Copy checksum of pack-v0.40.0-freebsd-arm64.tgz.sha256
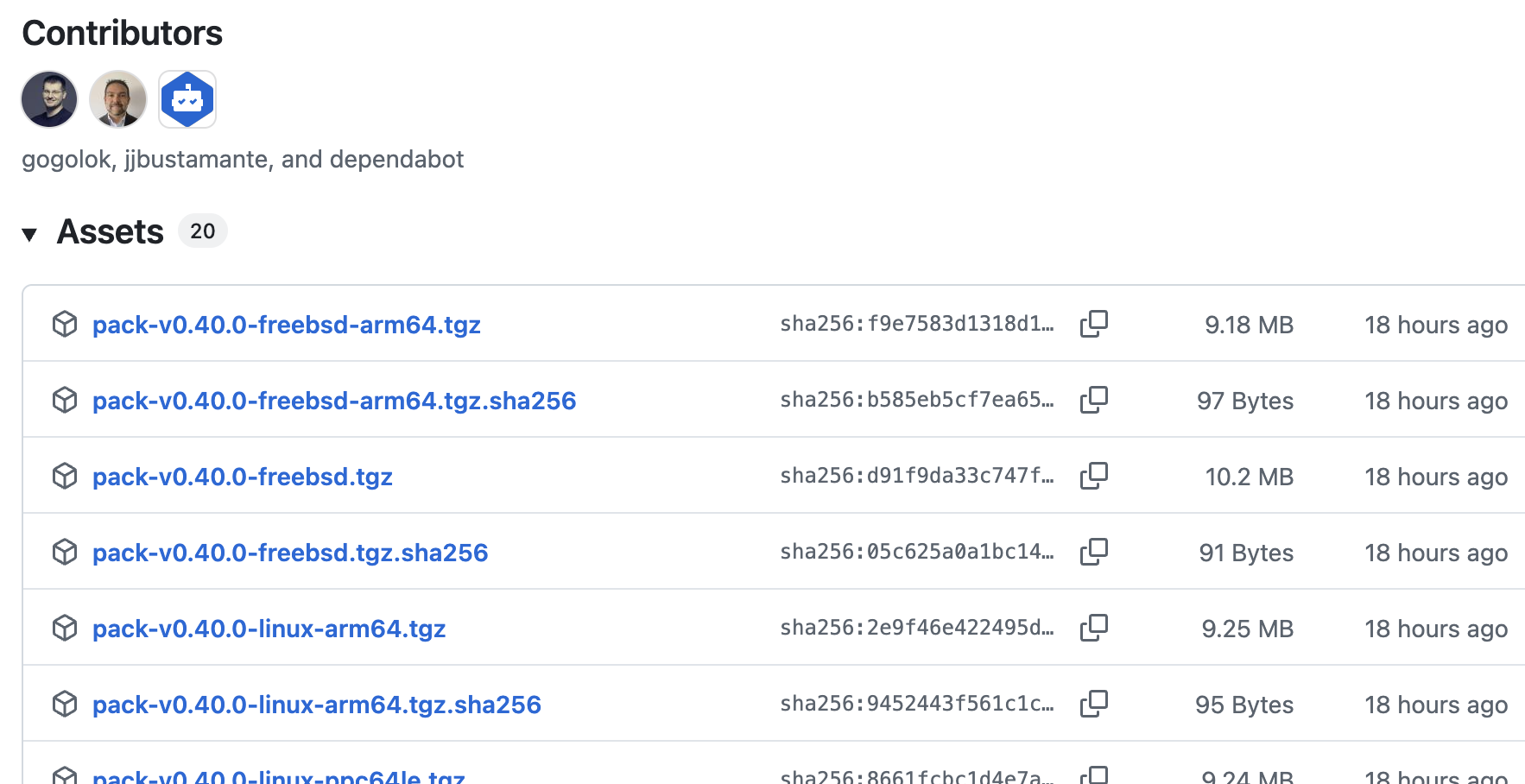The width and height of the screenshot is (1525, 784). (x=1093, y=400)
